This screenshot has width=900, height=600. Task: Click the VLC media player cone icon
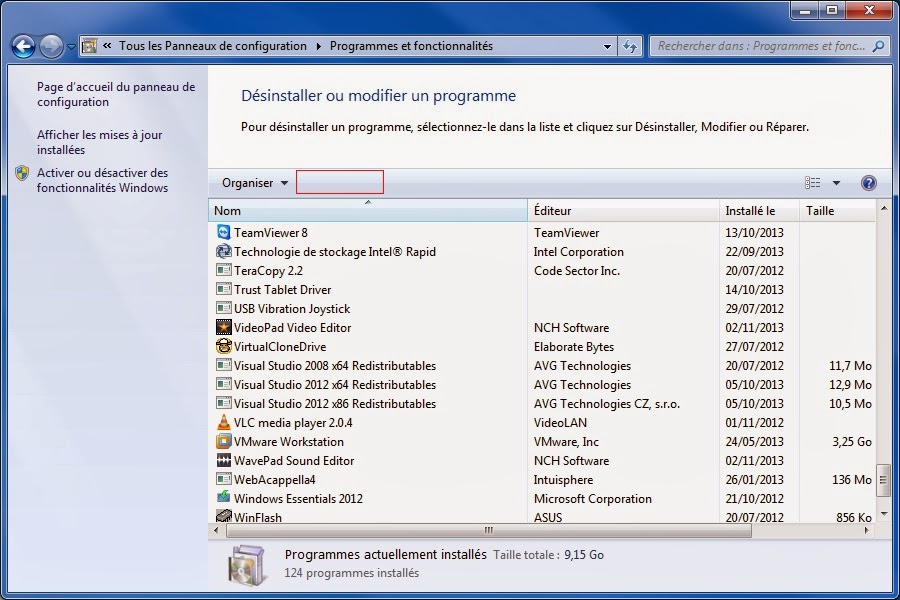(x=223, y=422)
